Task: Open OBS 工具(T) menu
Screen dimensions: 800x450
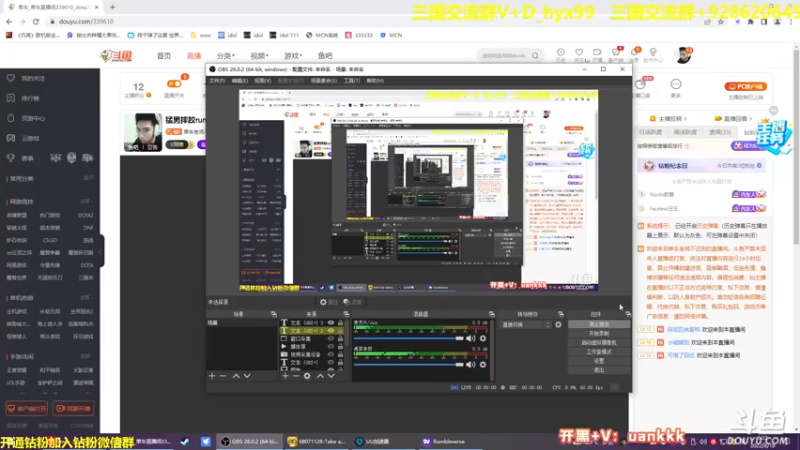Action: (x=352, y=81)
